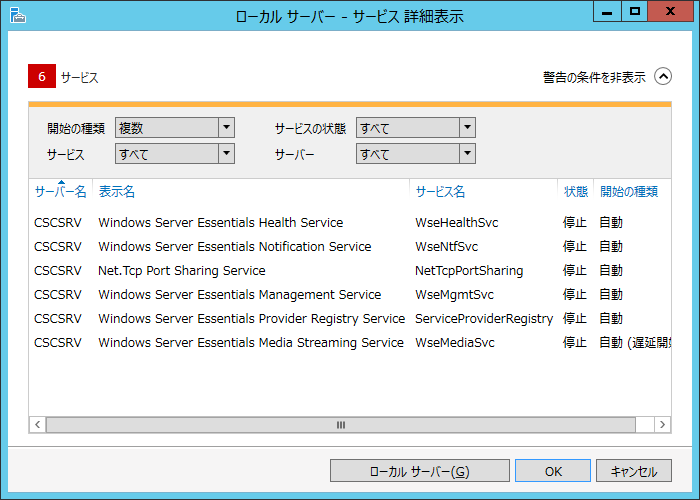Minimize the service detail window
The height and width of the screenshot is (500, 700).
607,12
